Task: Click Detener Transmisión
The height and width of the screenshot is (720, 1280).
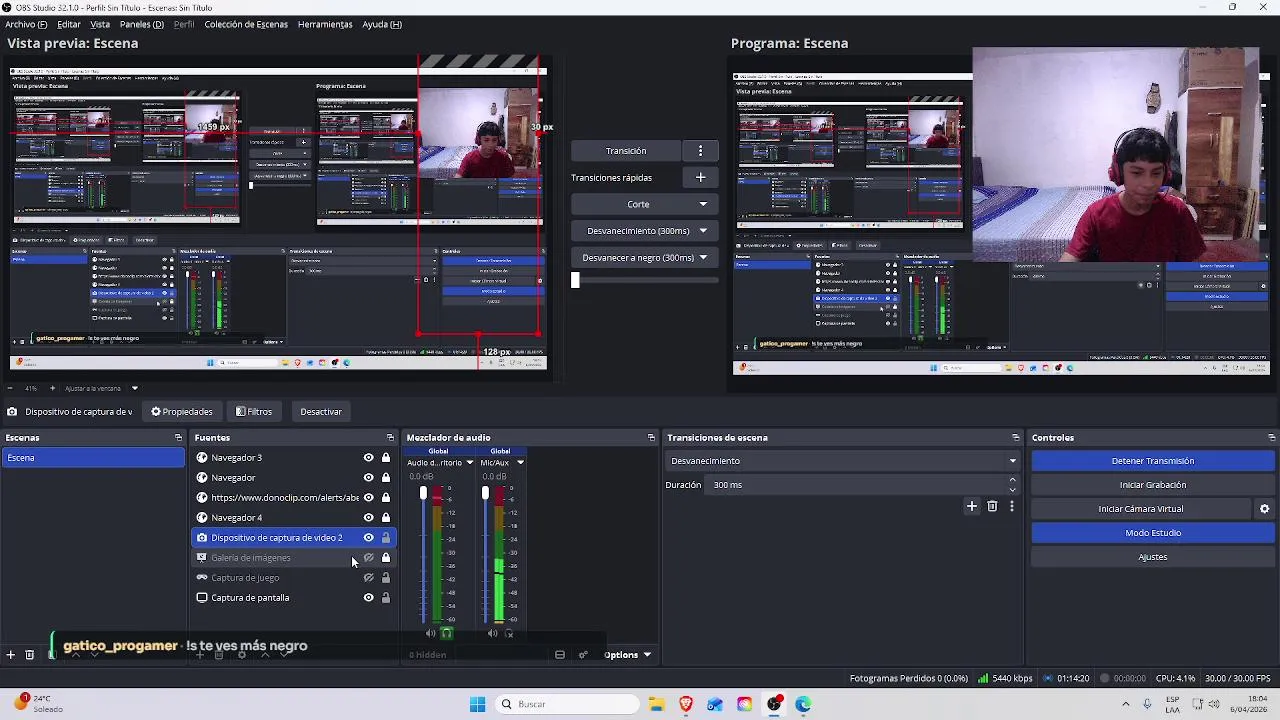Action: click(x=1153, y=461)
